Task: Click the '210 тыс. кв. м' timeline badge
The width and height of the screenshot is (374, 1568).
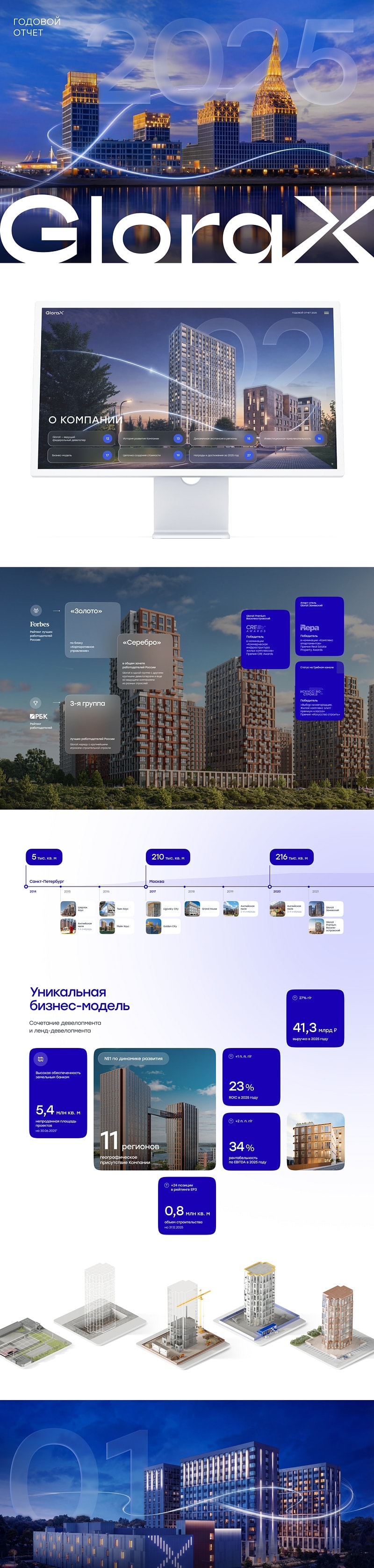Action: point(168,857)
